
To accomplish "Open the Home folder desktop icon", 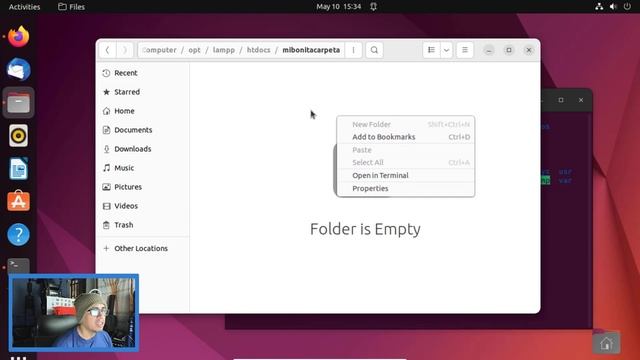I will click(x=606, y=343).
